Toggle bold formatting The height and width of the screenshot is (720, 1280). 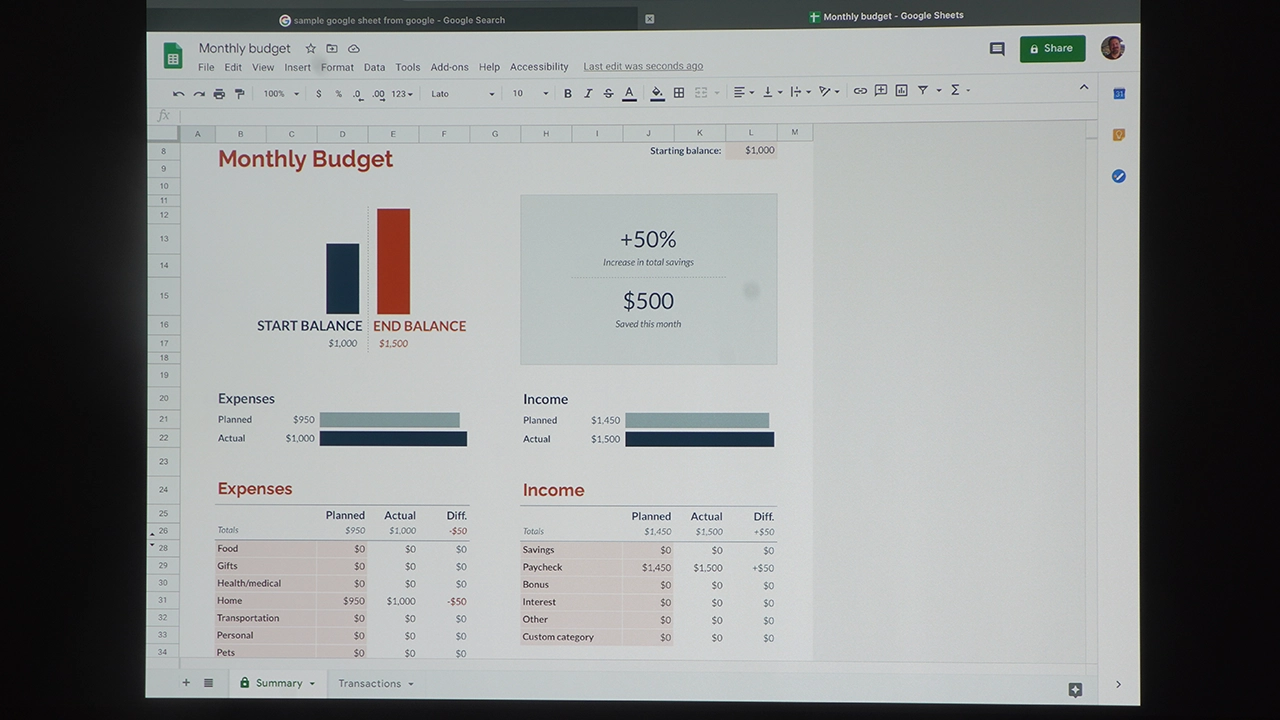coord(568,93)
